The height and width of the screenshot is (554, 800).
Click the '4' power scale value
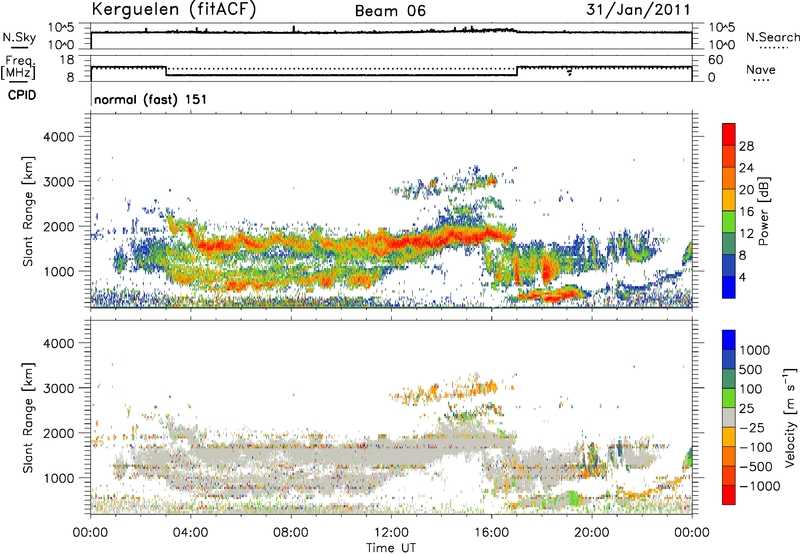[x=743, y=277]
